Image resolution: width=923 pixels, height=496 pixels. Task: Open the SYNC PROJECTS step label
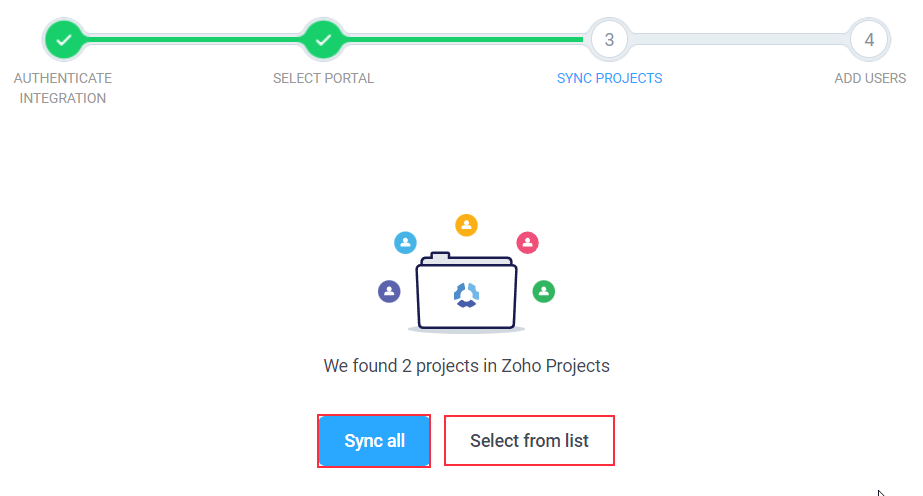(609, 78)
